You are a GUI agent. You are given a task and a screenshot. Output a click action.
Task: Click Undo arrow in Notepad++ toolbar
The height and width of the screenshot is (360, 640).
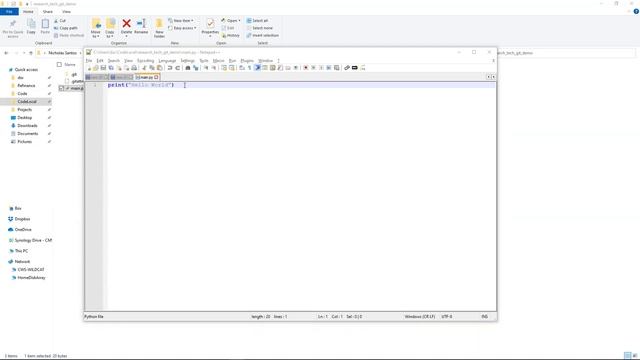[x=170, y=68]
